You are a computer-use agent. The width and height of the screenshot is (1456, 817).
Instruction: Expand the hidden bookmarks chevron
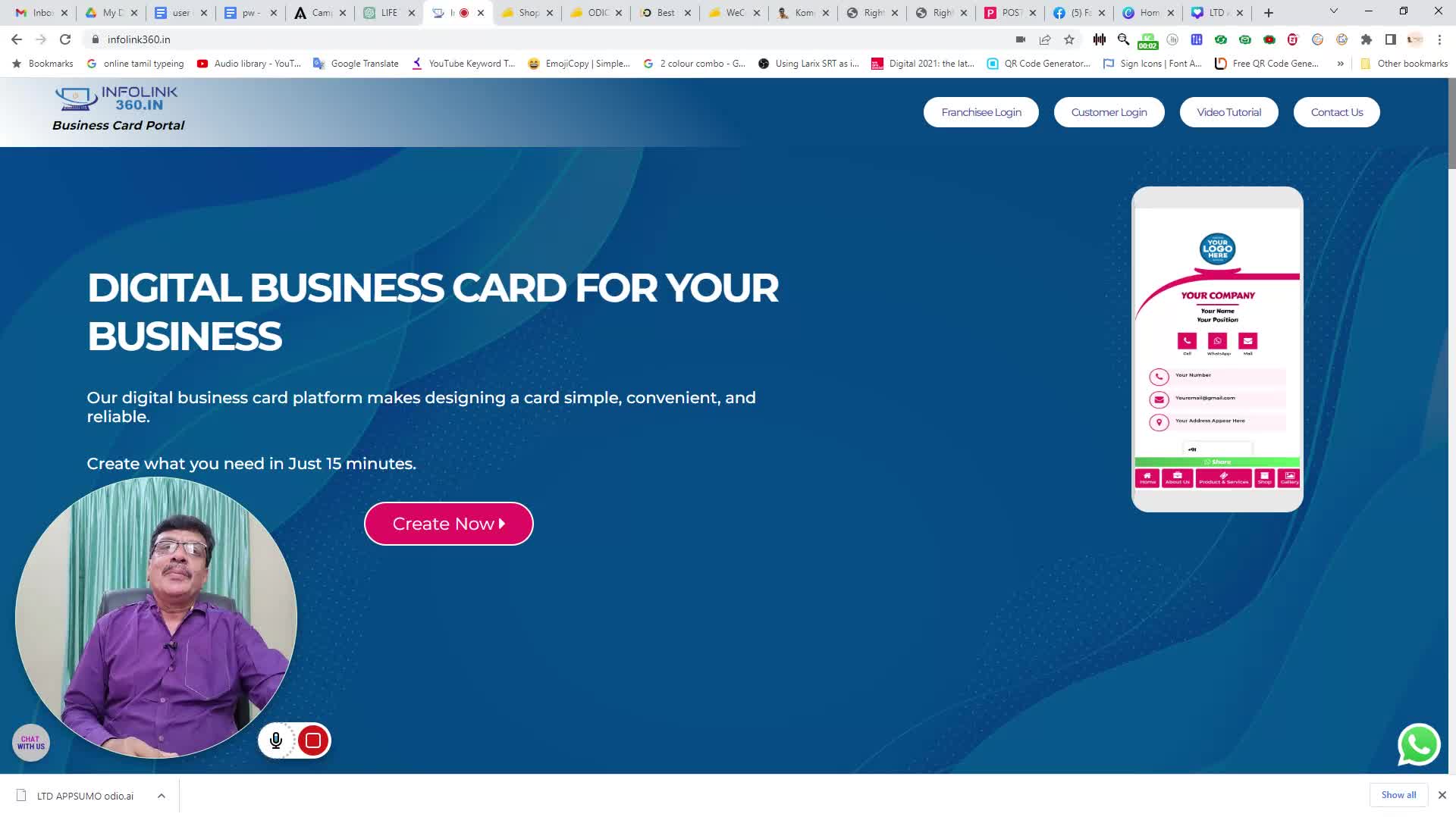tap(1341, 64)
